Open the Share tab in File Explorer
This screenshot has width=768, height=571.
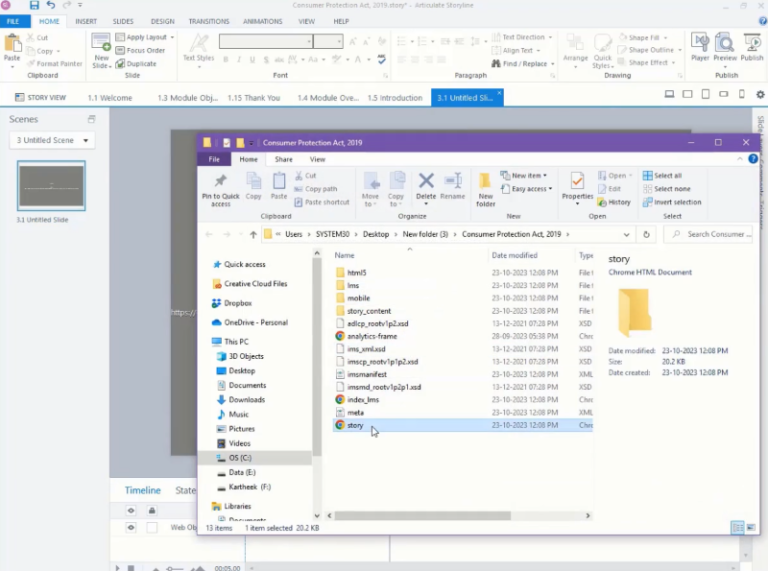pyautogui.click(x=284, y=159)
